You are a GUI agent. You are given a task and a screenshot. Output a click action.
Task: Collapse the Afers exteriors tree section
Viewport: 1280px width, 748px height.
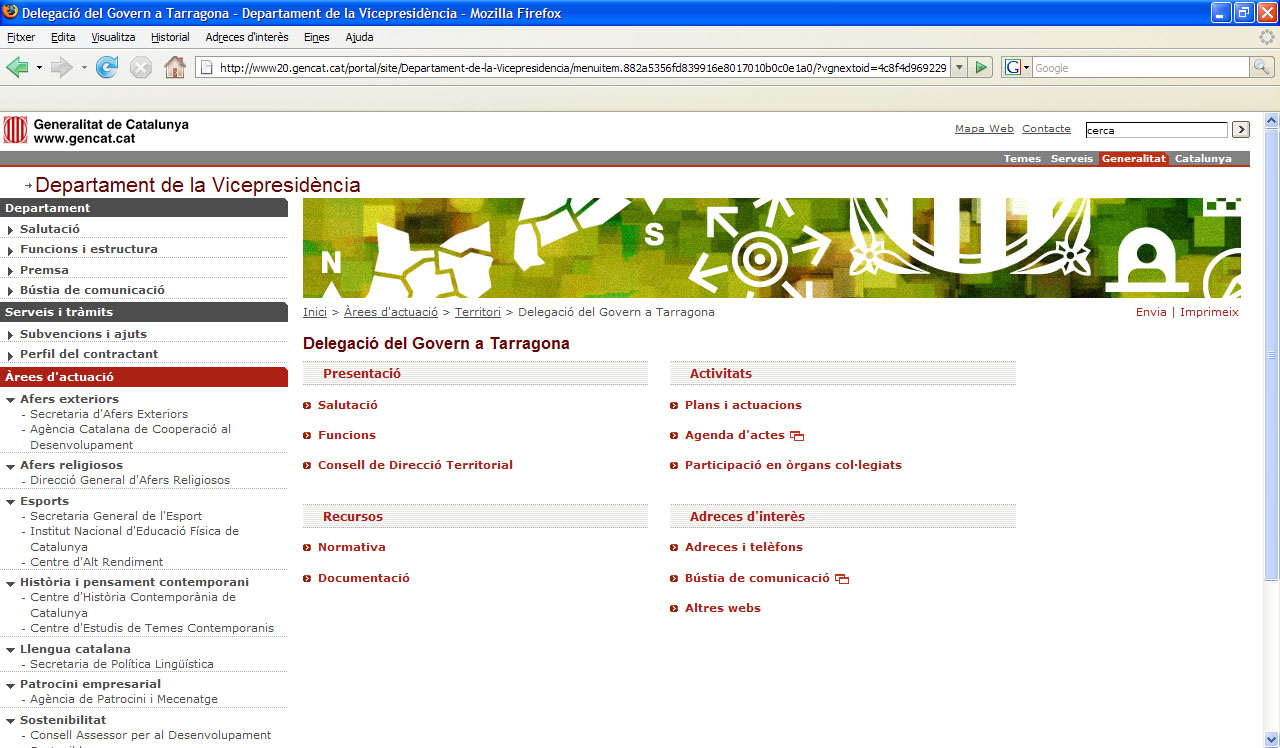point(10,400)
